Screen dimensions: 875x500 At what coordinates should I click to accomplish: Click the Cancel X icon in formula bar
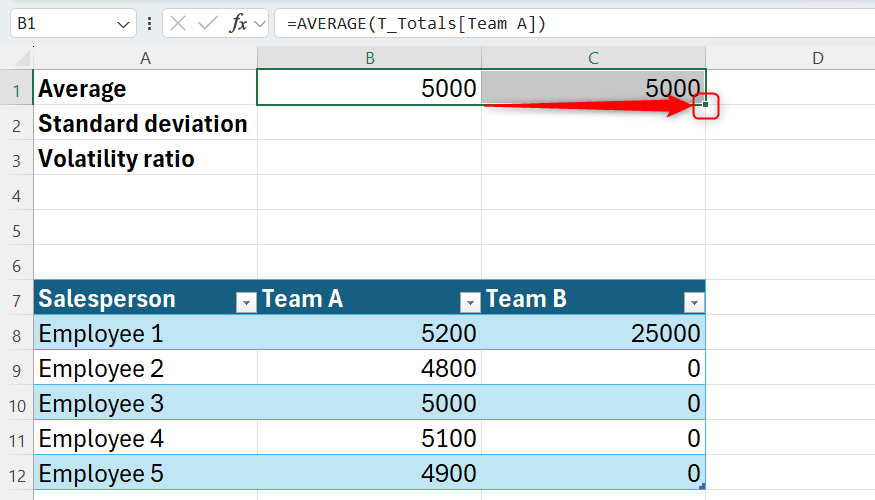(179, 24)
